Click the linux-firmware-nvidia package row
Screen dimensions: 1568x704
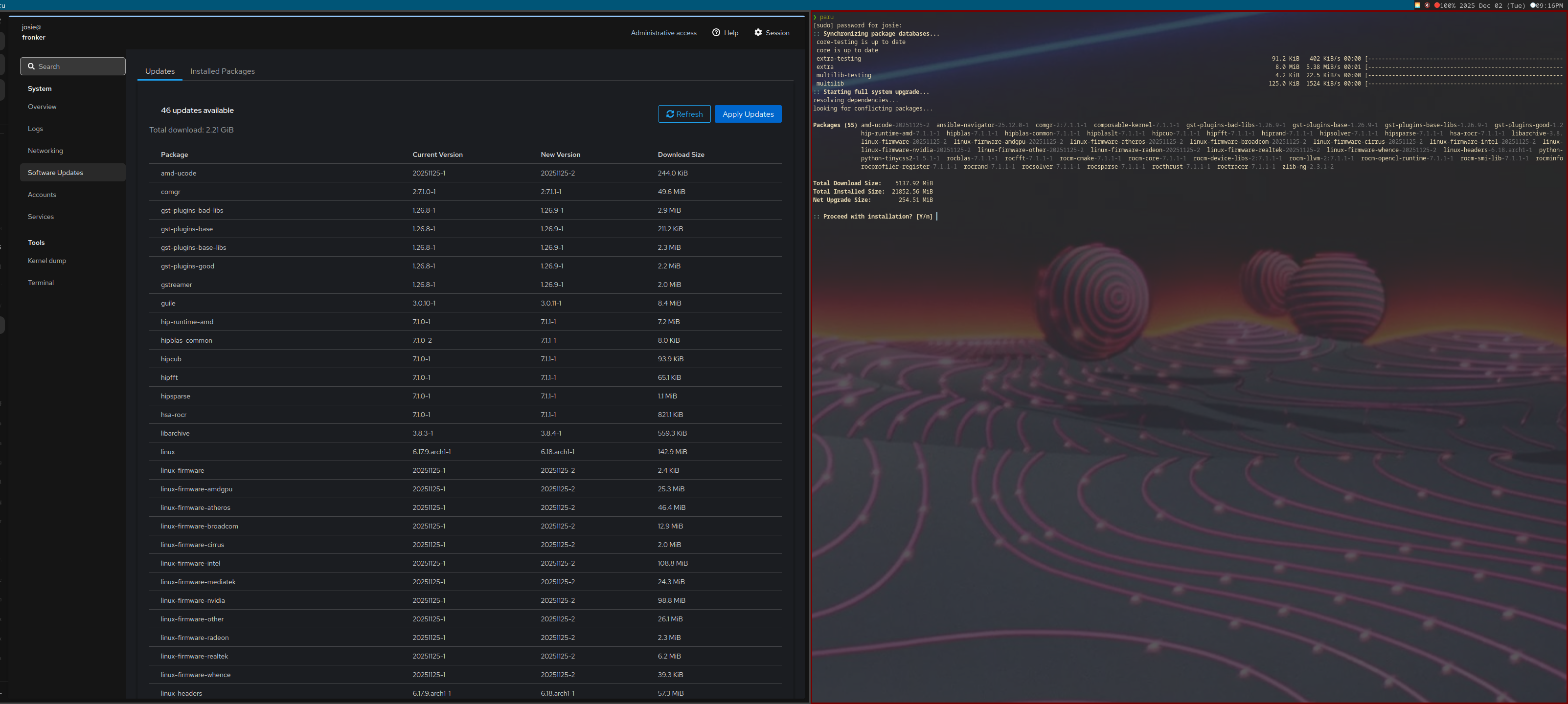coord(192,600)
